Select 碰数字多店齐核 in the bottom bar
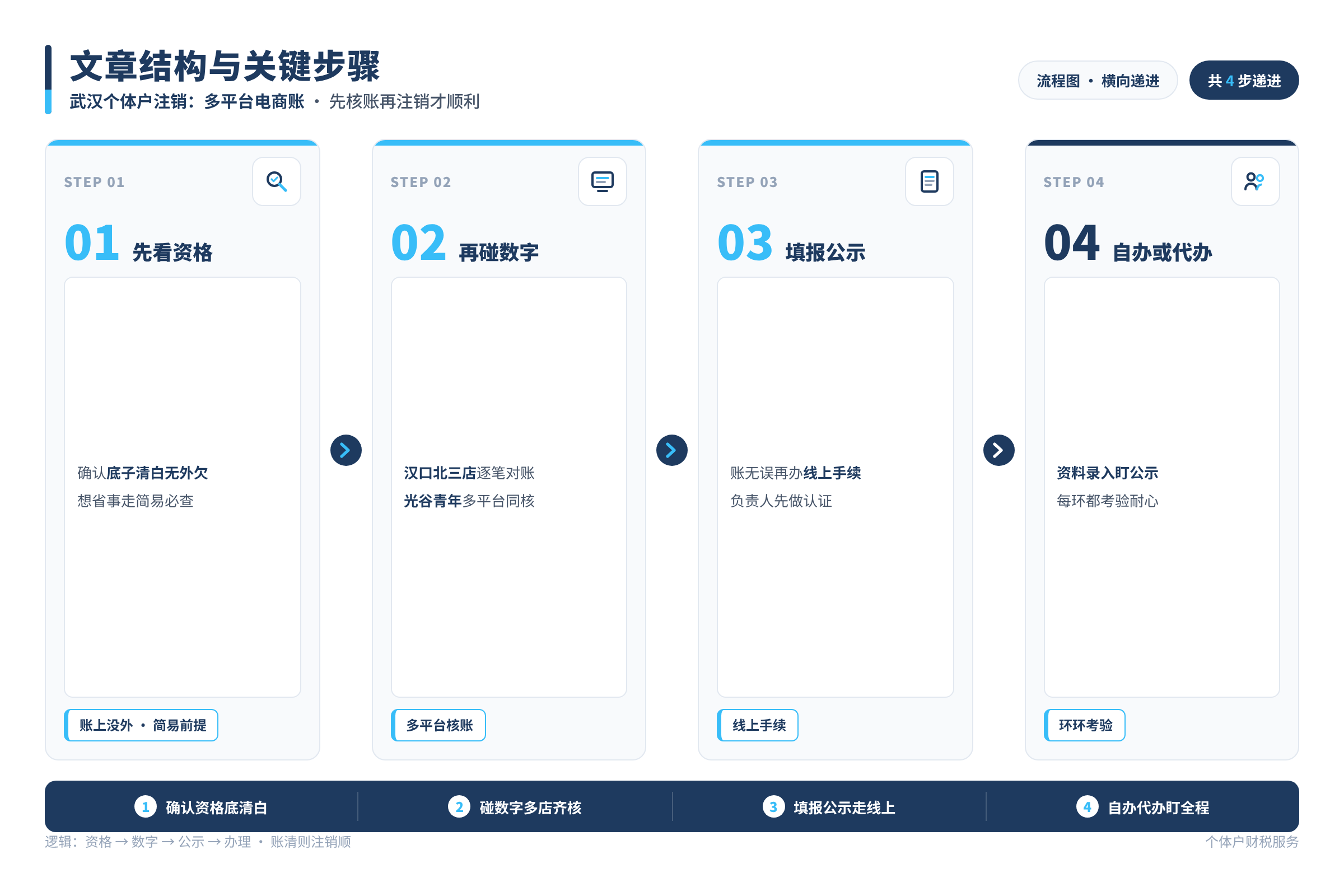 (x=530, y=808)
